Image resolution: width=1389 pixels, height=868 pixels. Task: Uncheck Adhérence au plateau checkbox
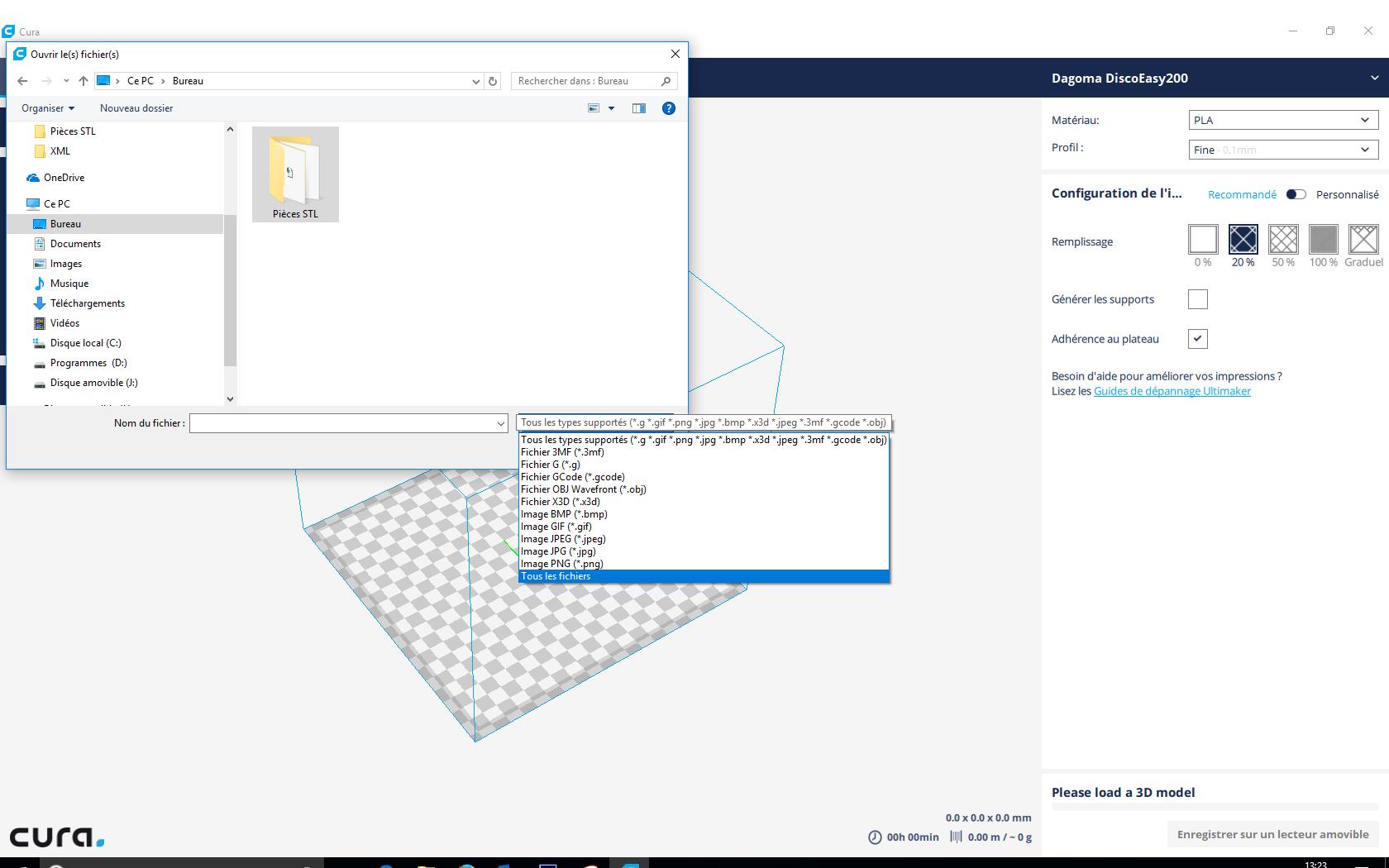(1197, 338)
